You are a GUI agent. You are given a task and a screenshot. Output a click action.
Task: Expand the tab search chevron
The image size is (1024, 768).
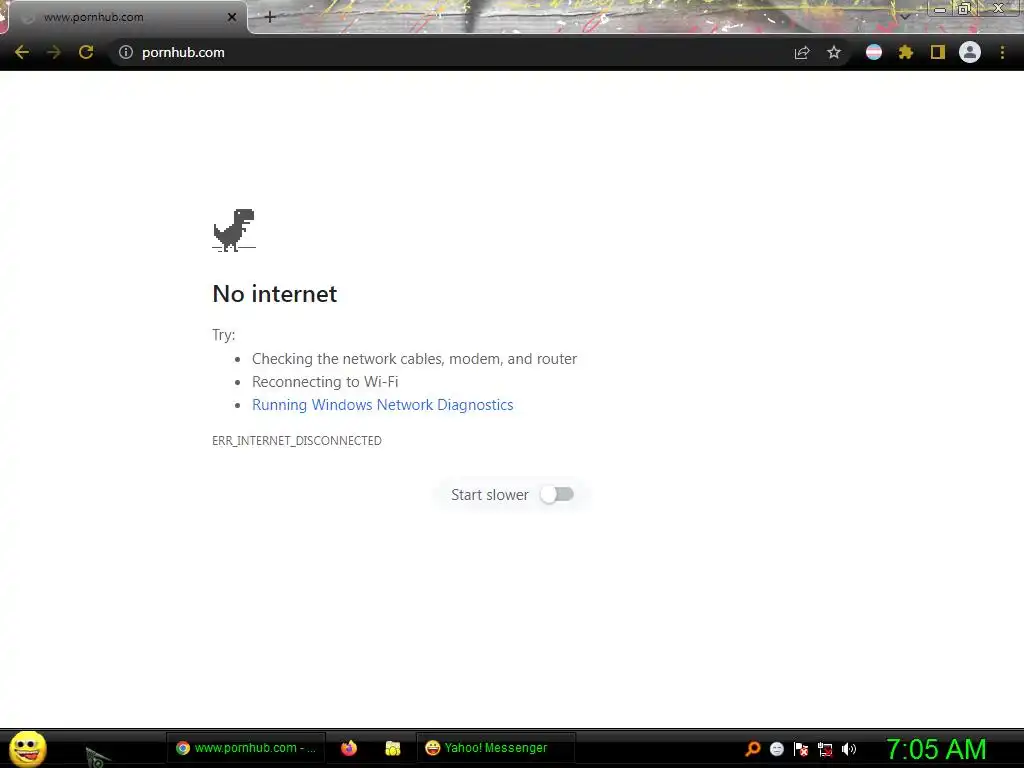tap(906, 15)
